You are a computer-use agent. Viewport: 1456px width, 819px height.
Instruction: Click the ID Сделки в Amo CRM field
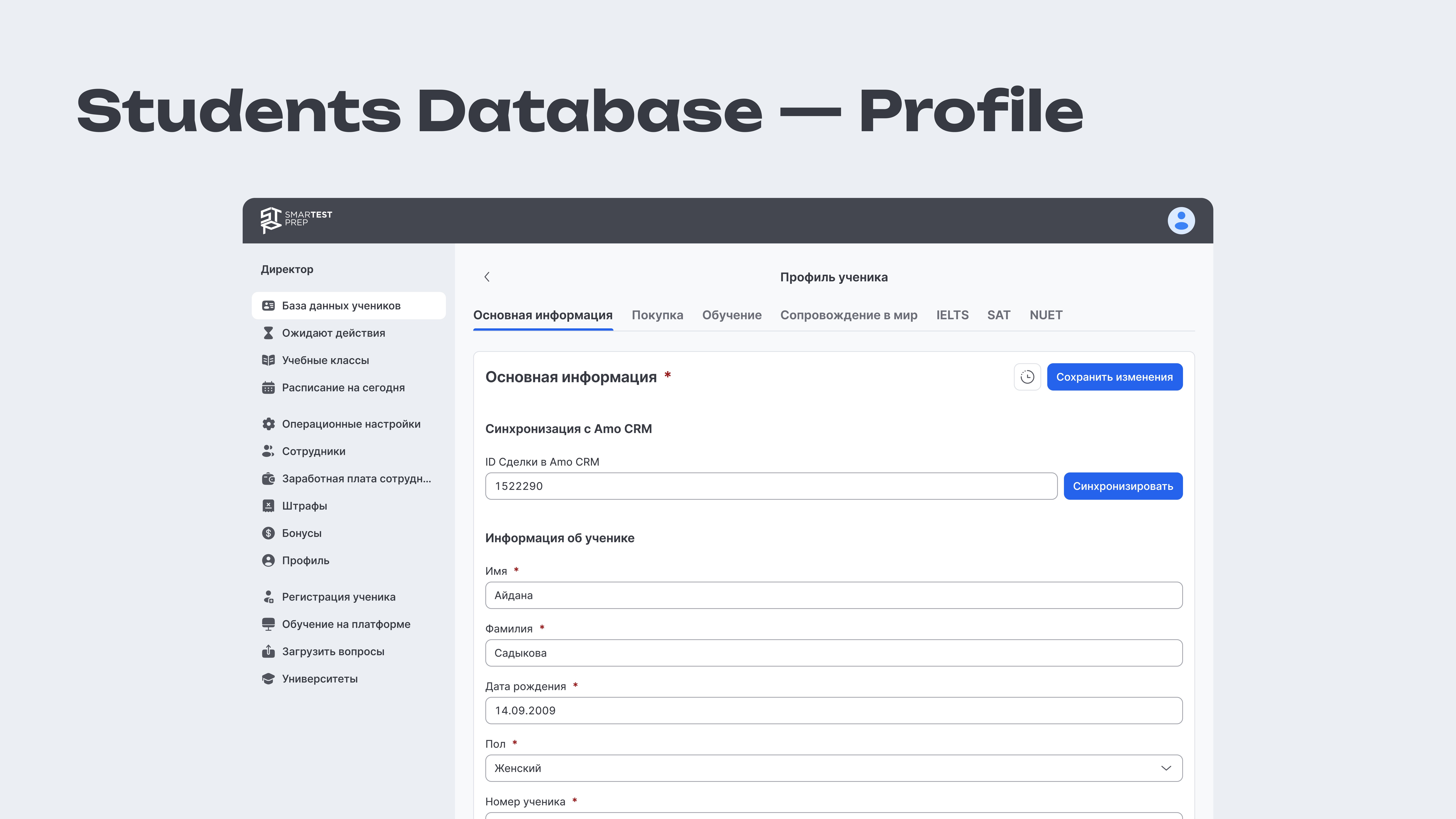(771, 486)
